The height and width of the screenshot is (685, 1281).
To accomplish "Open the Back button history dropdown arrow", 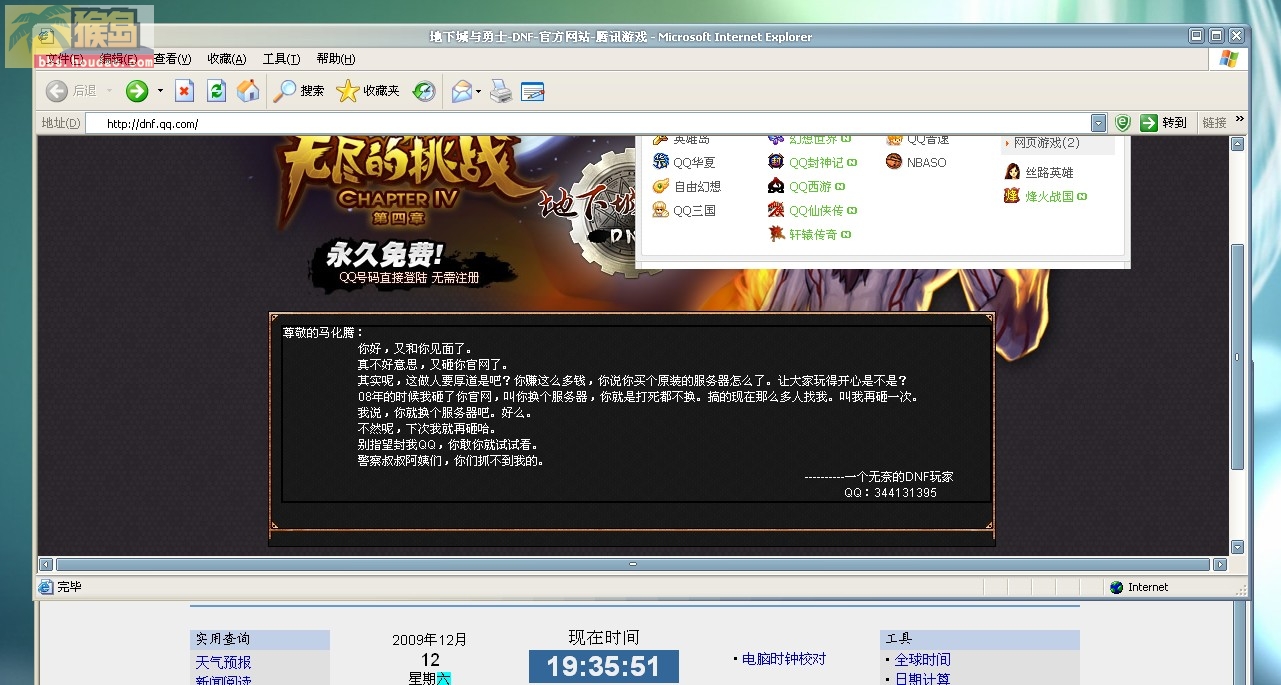I will point(109,91).
